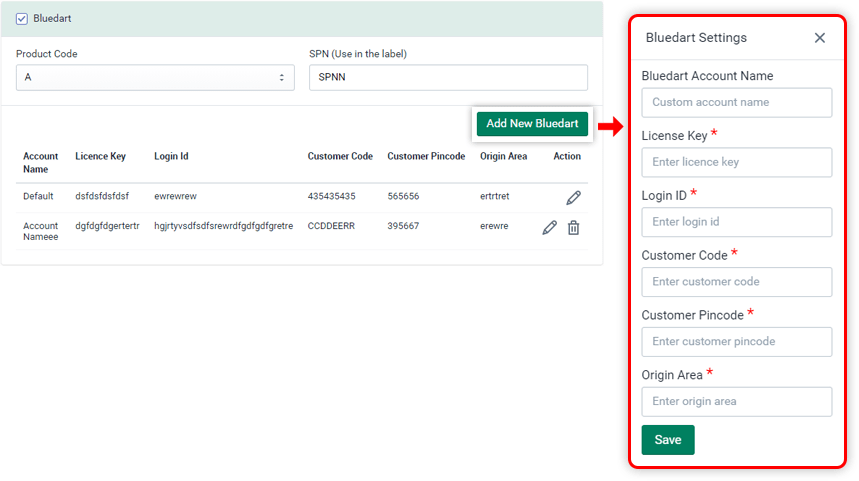
Task: Save the Bluedart settings
Action: [x=667, y=440]
